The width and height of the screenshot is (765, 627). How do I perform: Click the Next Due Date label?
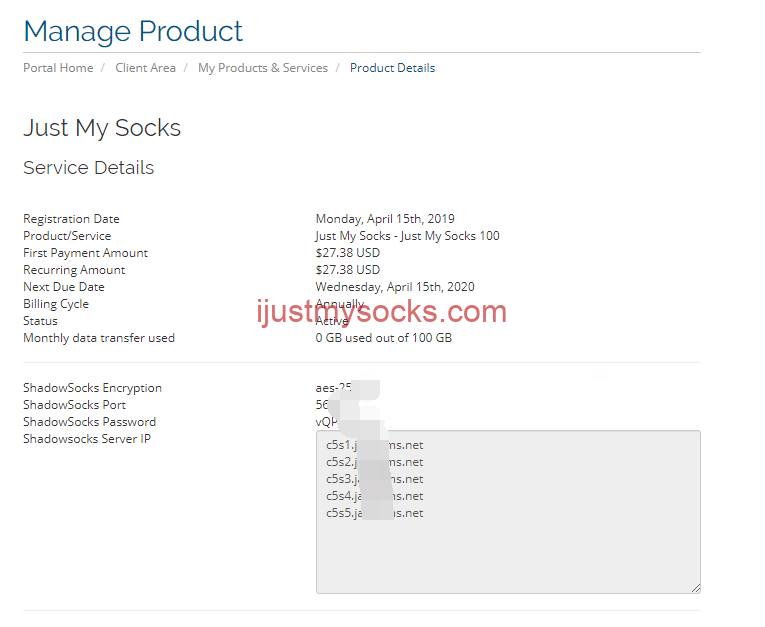pyautogui.click(x=64, y=287)
